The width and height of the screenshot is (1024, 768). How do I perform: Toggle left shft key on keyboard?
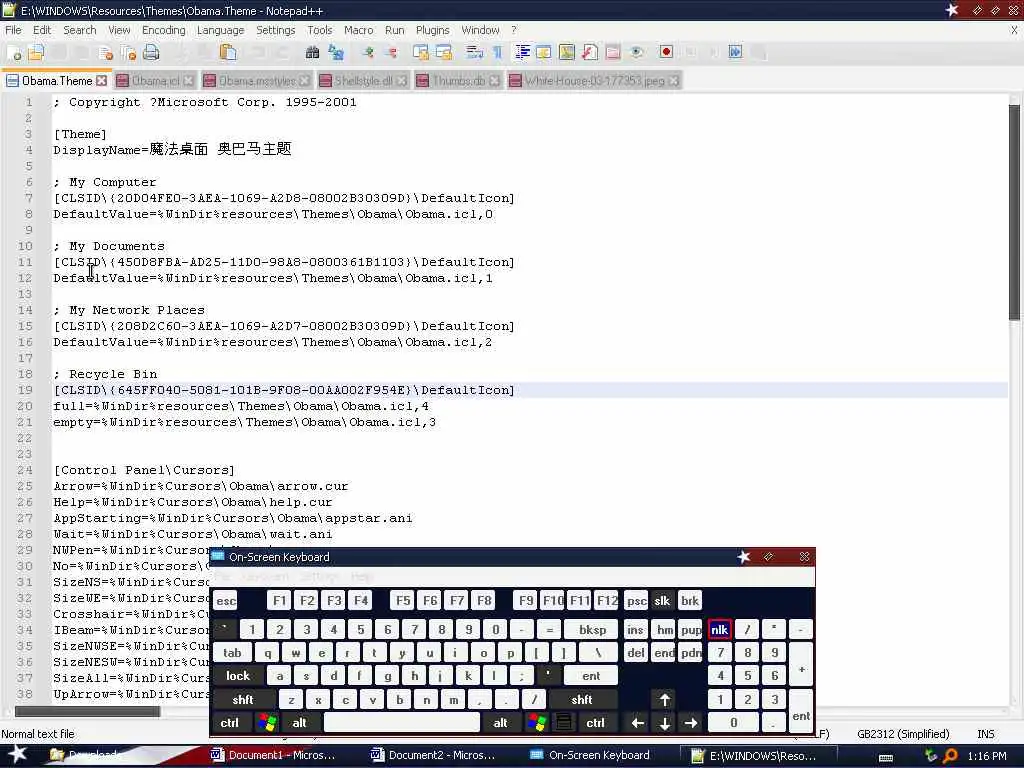point(243,699)
